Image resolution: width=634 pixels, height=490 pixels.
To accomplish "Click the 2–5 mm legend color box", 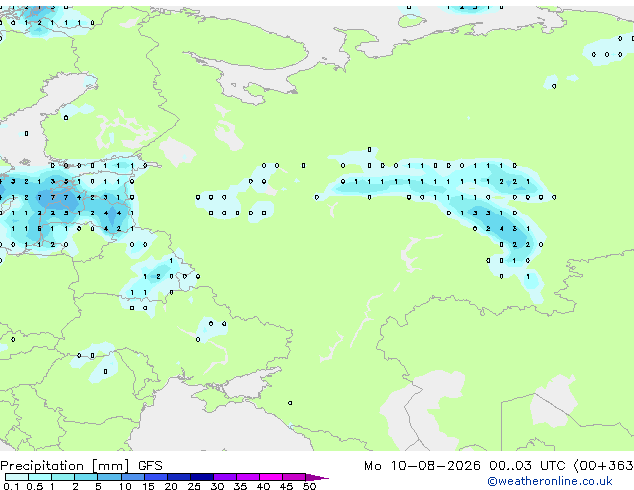I will pos(86,477).
